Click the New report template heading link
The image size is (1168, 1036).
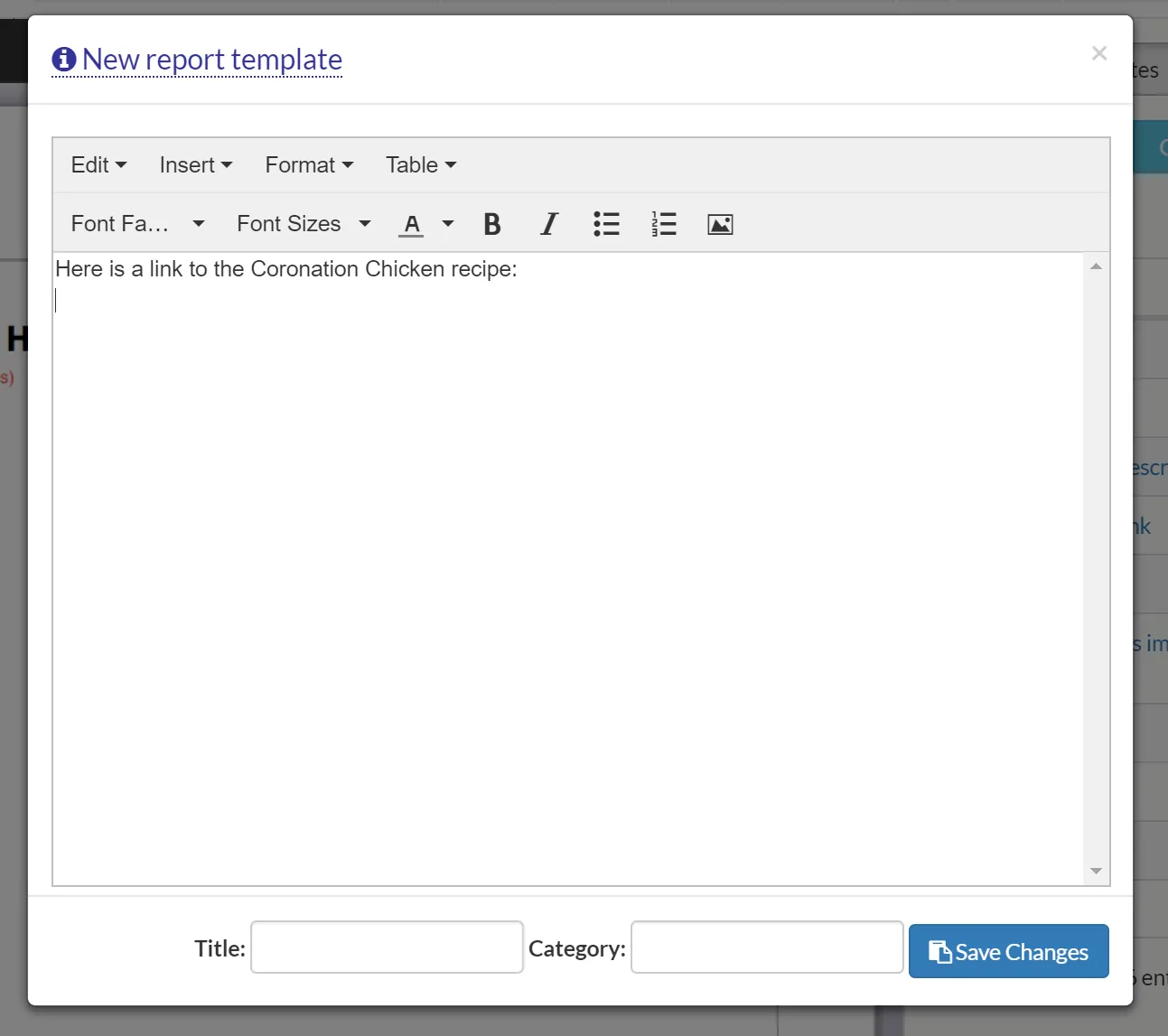(212, 60)
